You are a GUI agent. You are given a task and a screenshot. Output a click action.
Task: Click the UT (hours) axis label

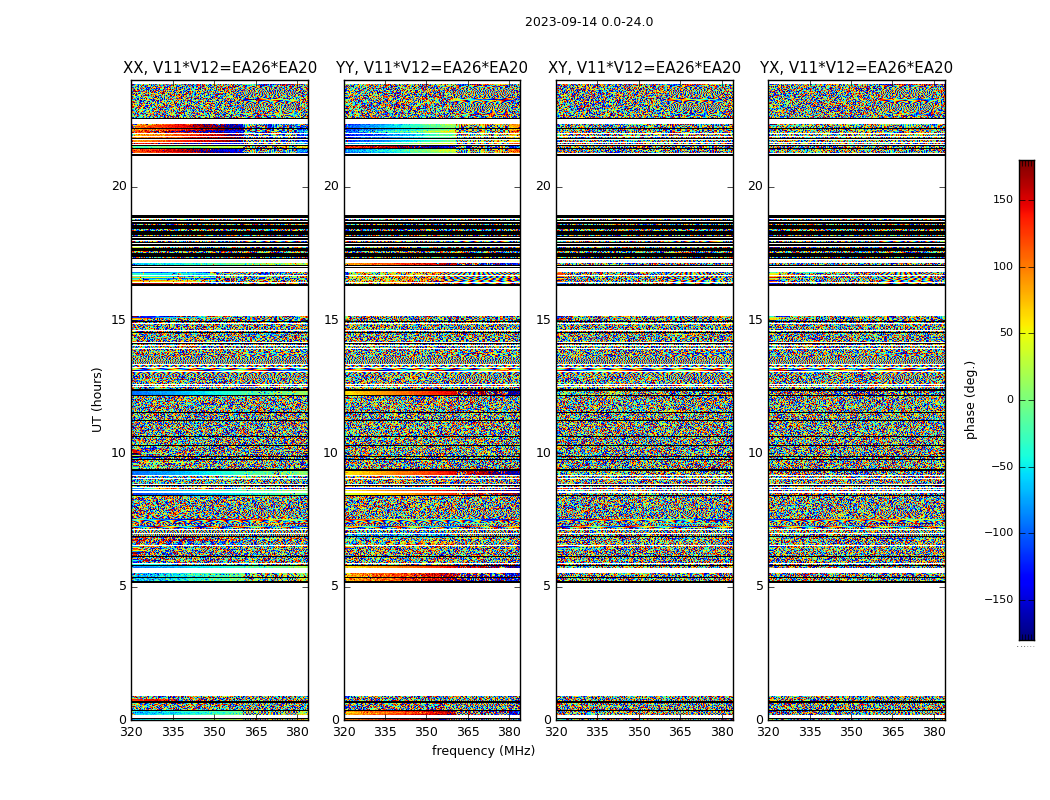pos(97,400)
